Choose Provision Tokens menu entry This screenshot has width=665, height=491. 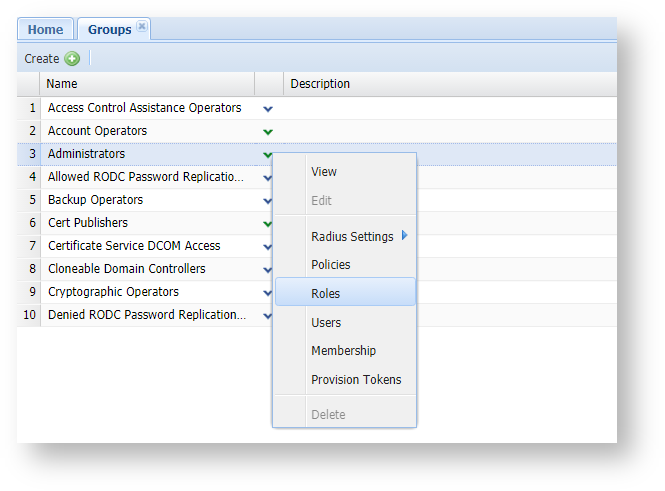tap(356, 380)
